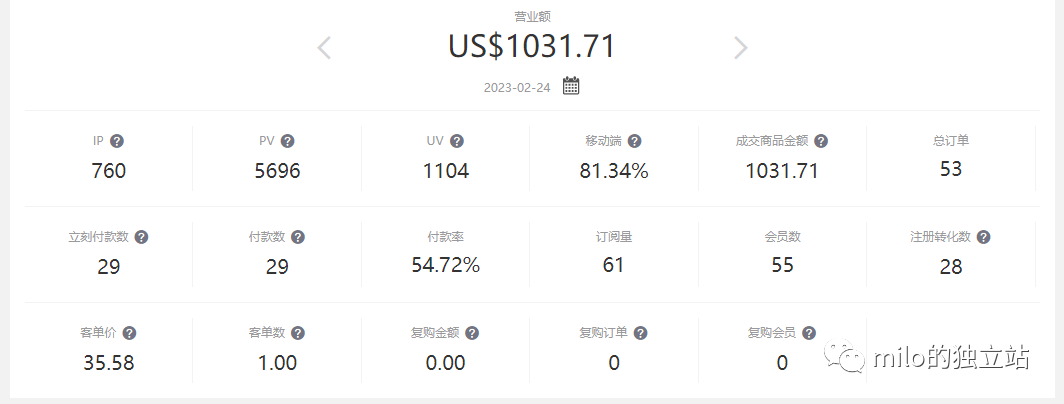Click the 总订单 value 53
Viewport: 1064px width, 404px height.
pyautogui.click(x=951, y=169)
